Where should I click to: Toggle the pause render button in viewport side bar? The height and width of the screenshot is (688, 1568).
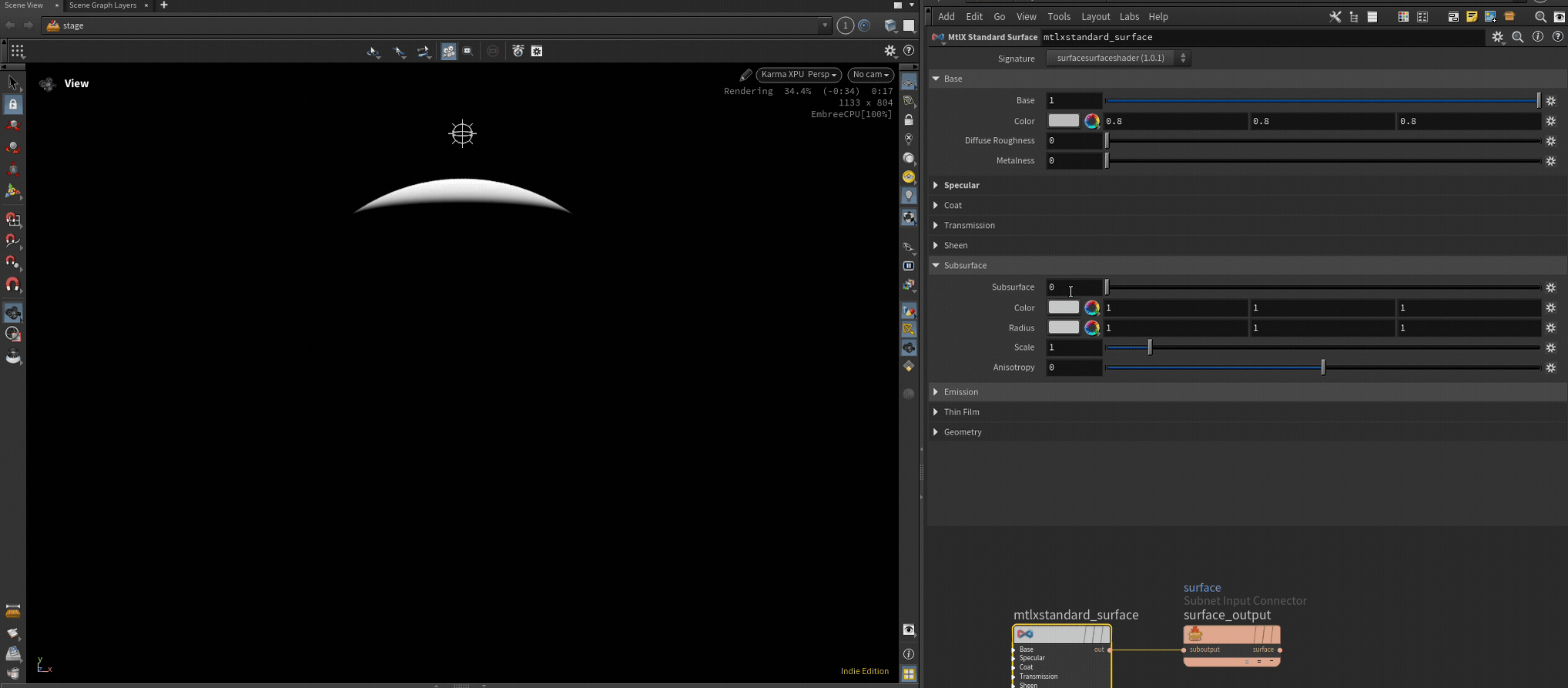909,266
